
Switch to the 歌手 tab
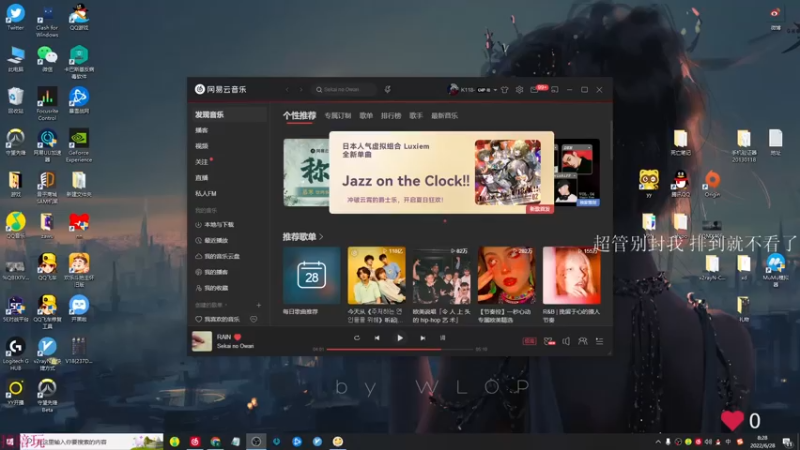[416, 116]
